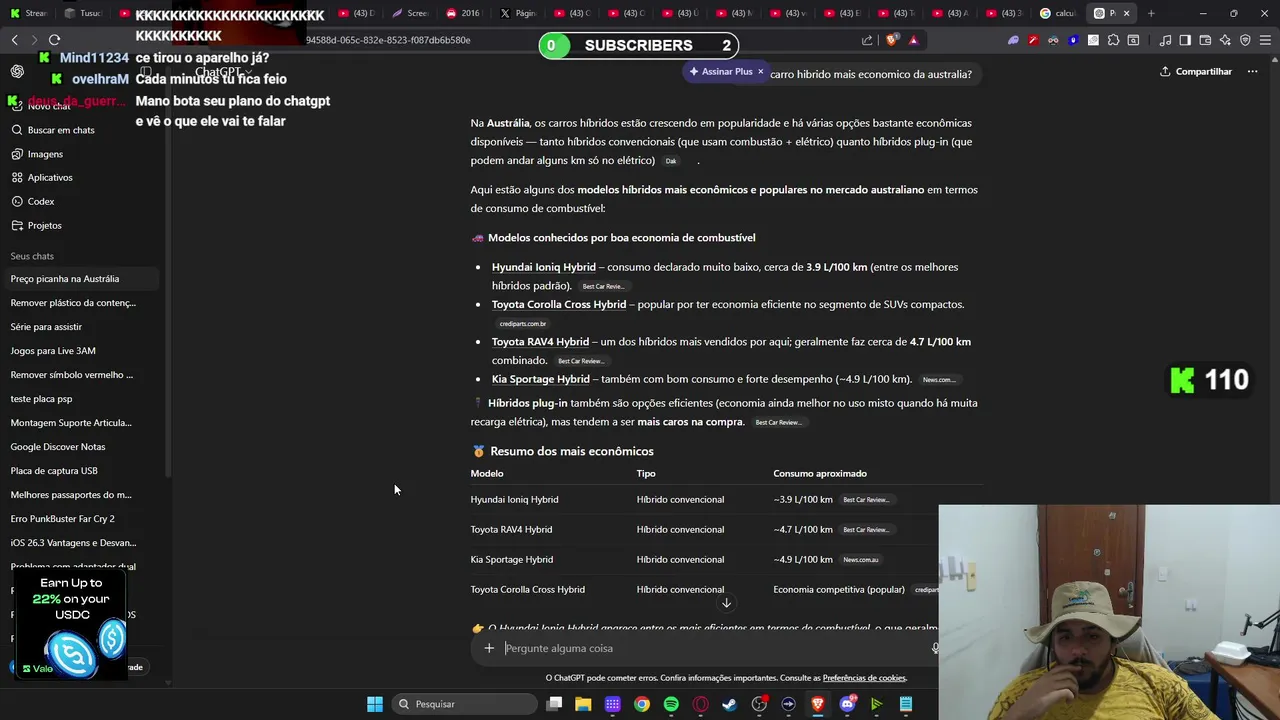Click the plus attach button in message box

[488, 648]
